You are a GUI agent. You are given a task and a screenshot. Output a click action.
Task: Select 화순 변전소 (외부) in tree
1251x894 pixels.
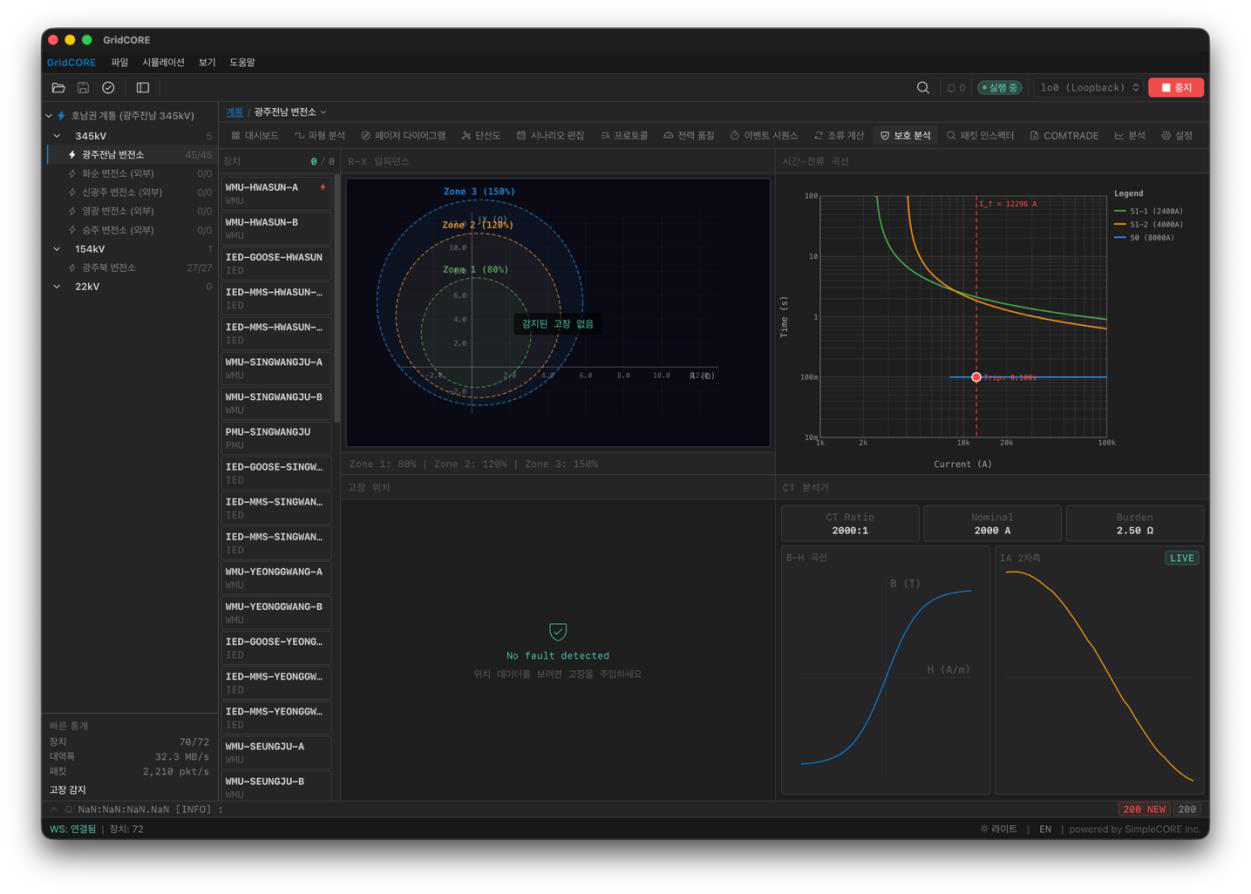(131, 173)
